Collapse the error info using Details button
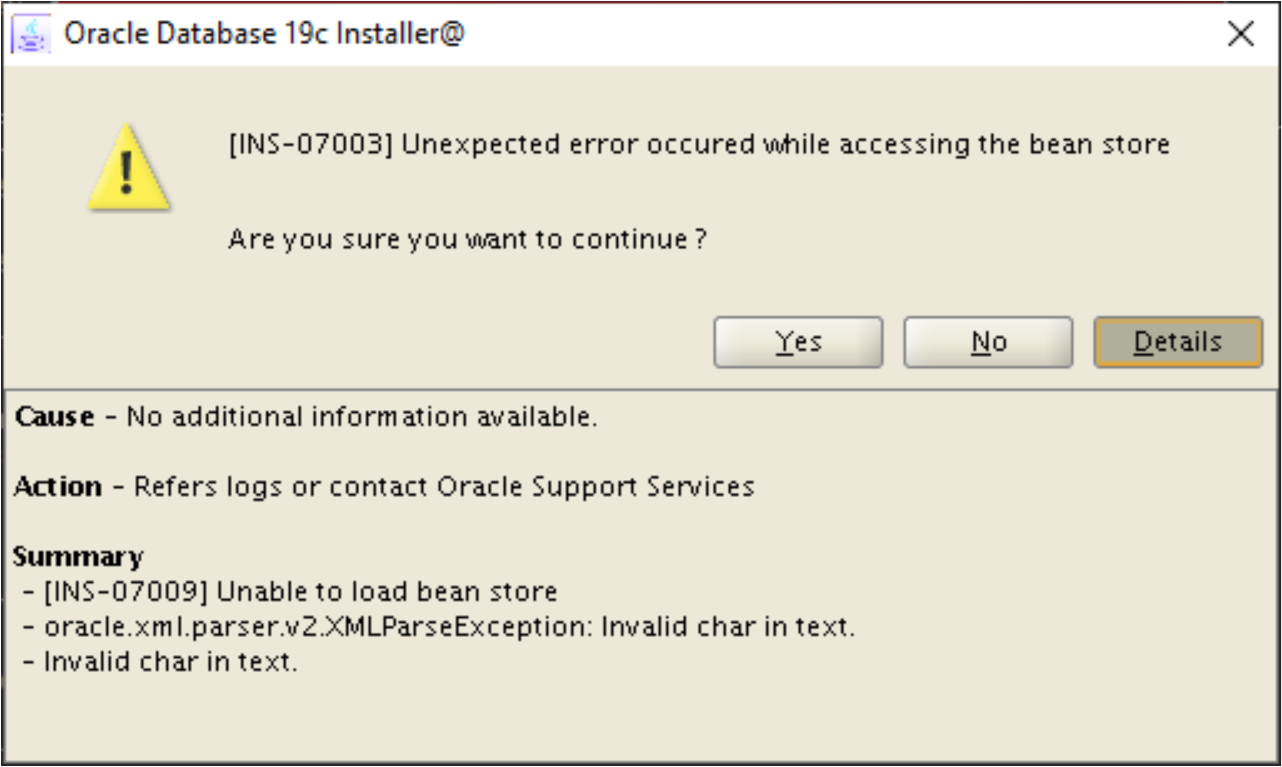 [x=1178, y=342]
